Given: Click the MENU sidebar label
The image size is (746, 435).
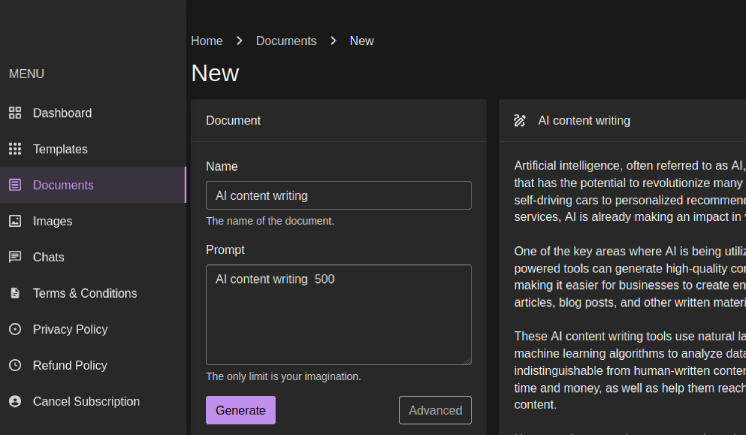Looking at the screenshot, I should click(27, 74).
